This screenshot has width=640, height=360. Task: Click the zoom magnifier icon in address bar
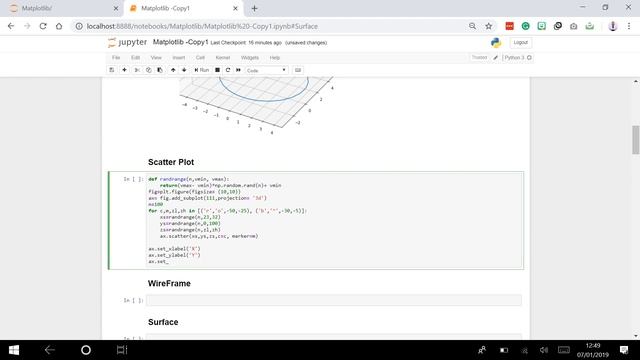(472, 26)
